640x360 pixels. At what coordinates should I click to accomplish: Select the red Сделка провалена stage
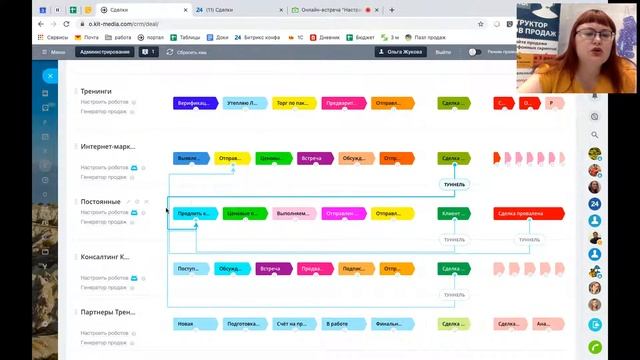pyautogui.click(x=529, y=213)
